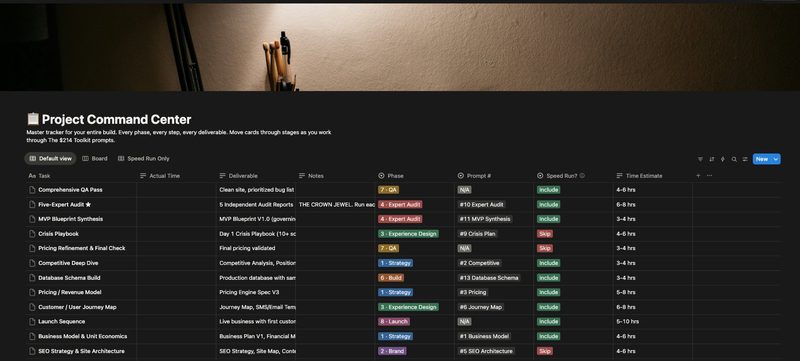Open the Comprehensive QA Pass task page

pyautogui.click(x=70, y=190)
